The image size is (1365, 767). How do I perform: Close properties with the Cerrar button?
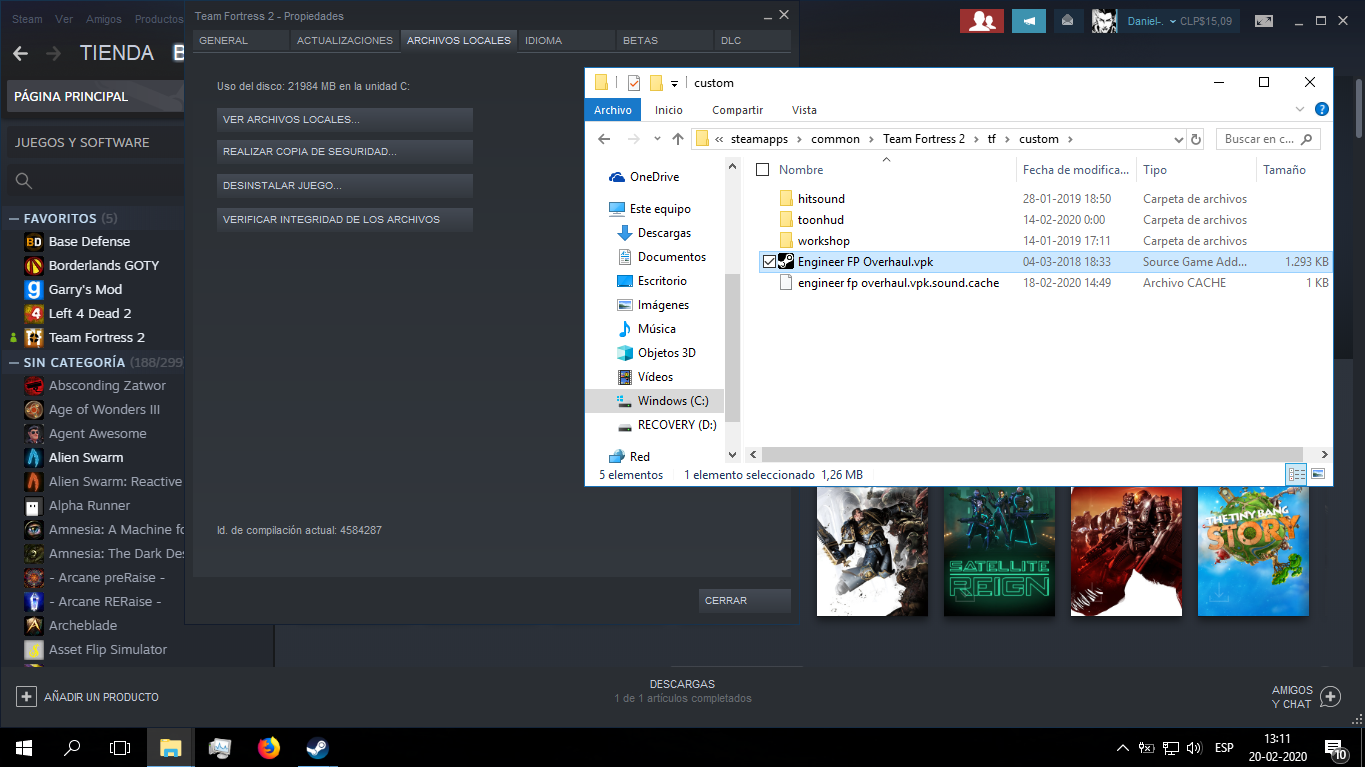[x=745, y=601]
